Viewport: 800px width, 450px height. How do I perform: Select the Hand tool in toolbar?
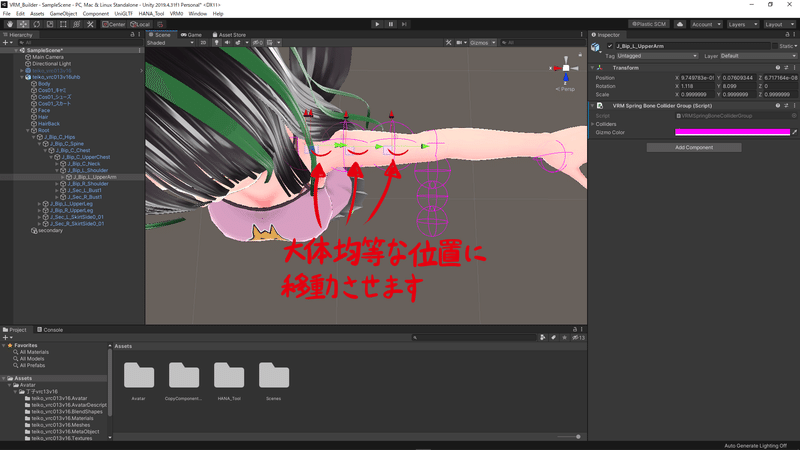pos(10,24)
